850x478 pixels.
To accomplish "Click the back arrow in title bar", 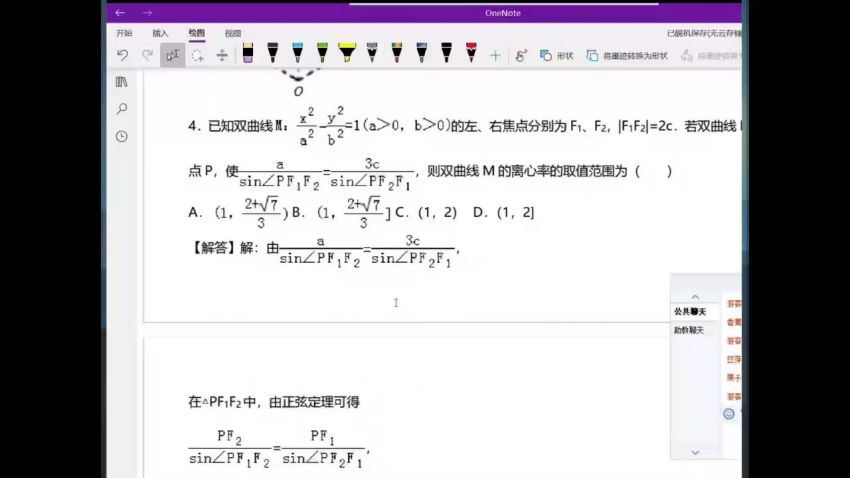I will coord(120,12).
